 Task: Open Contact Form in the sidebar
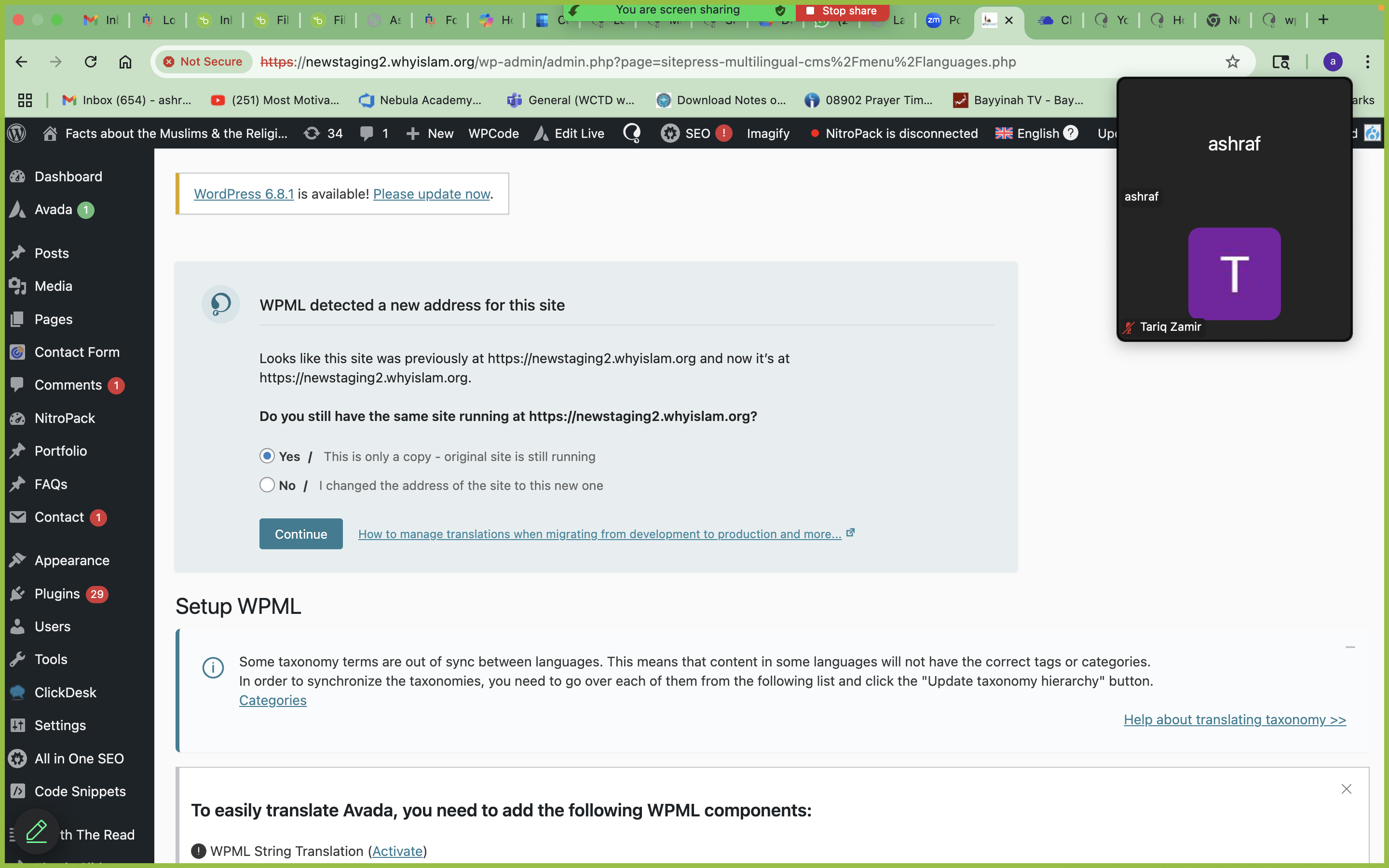coord(77,352)
